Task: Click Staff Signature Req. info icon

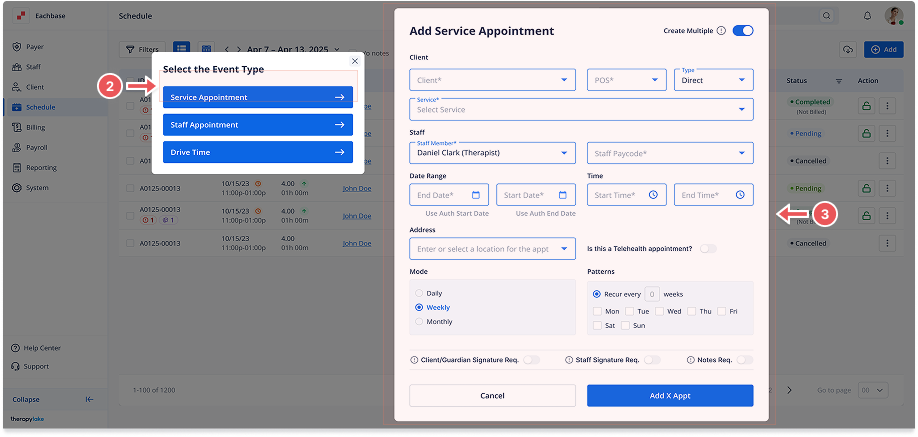Action: [x=569, y=360]
